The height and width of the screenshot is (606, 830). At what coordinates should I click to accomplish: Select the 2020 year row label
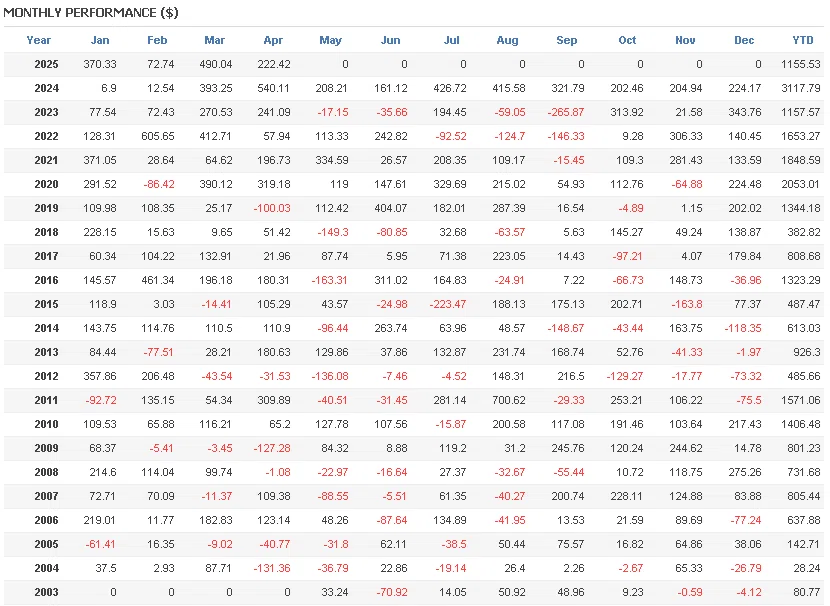(46, 184)
